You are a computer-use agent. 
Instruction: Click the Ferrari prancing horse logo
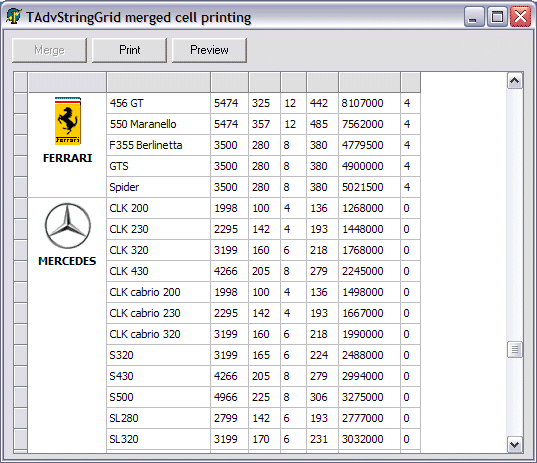tap(68, 121)
